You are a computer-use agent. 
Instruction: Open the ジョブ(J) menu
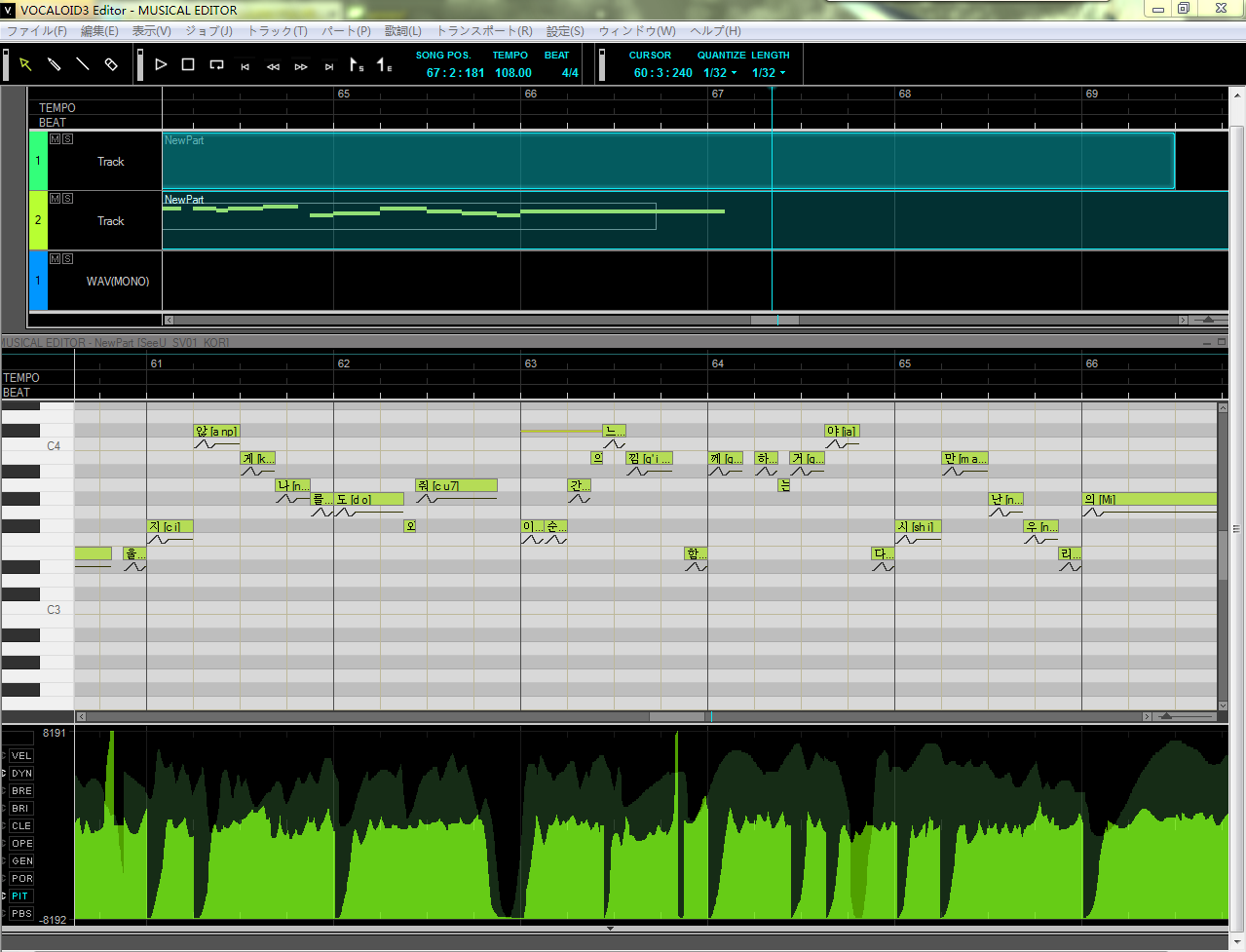pos(209,31)
